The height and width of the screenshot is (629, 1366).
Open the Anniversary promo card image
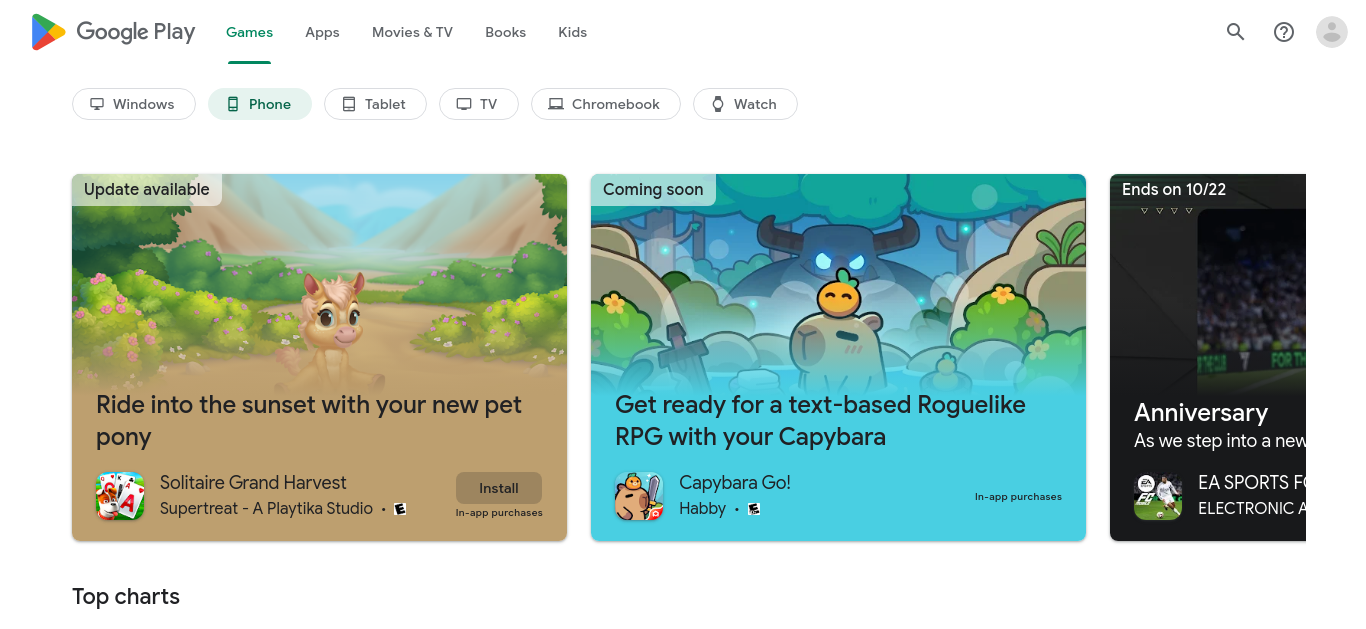[x=1208, y=285]
